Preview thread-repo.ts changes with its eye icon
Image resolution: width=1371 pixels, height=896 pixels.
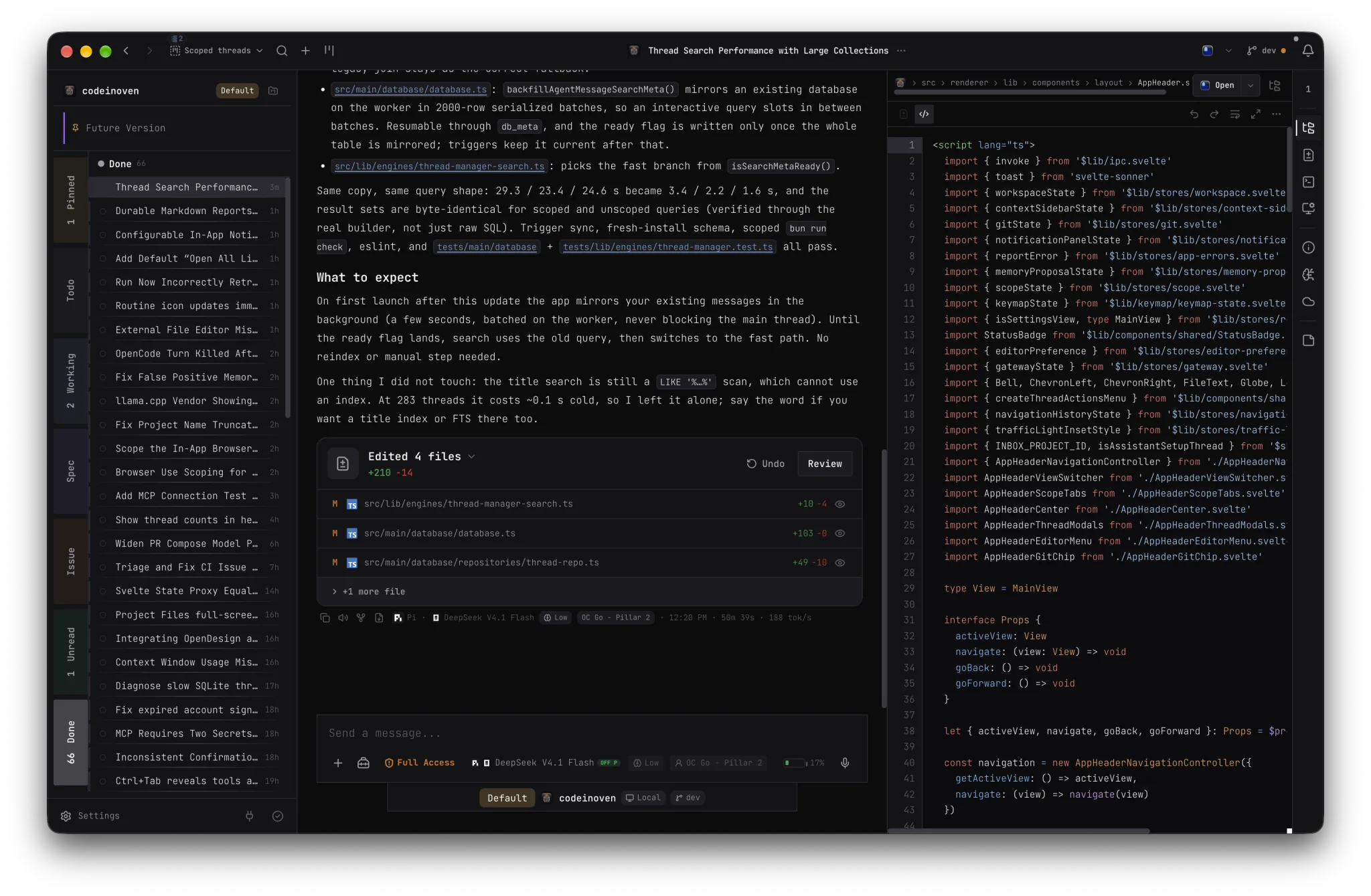point(840,563)
